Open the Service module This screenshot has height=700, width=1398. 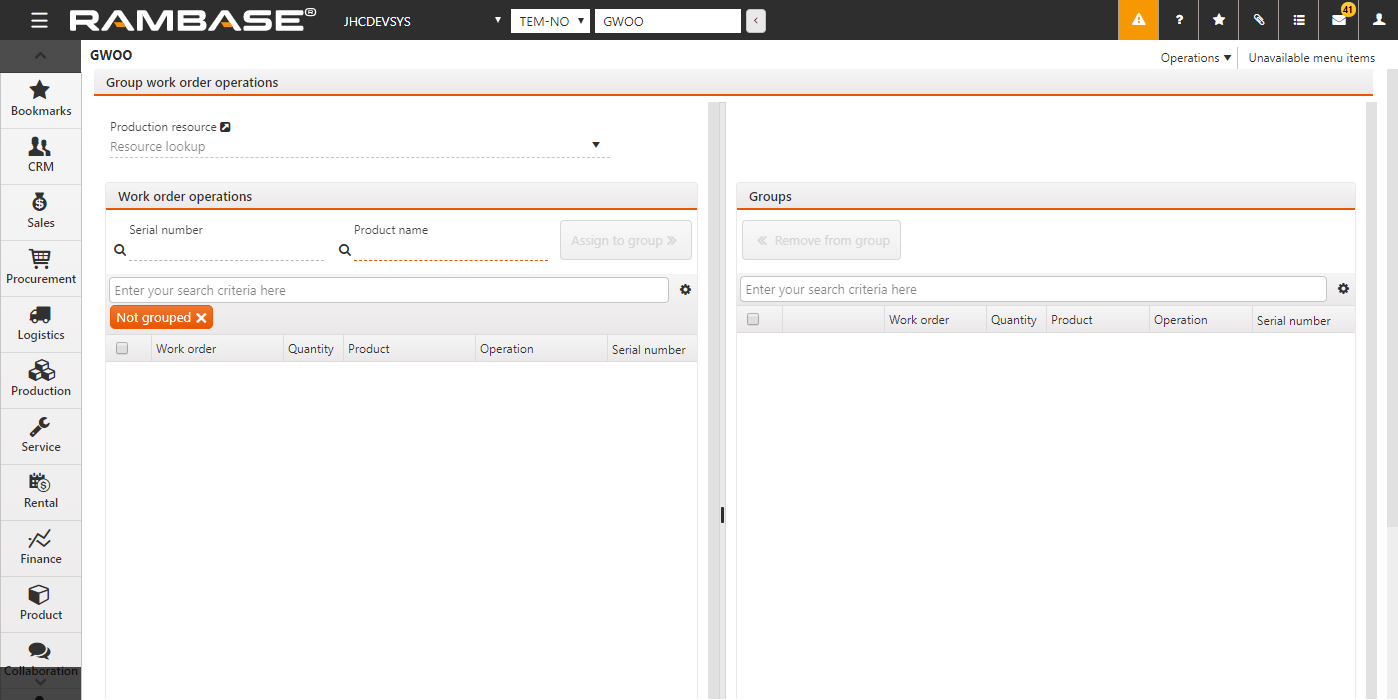pos(41,435)
